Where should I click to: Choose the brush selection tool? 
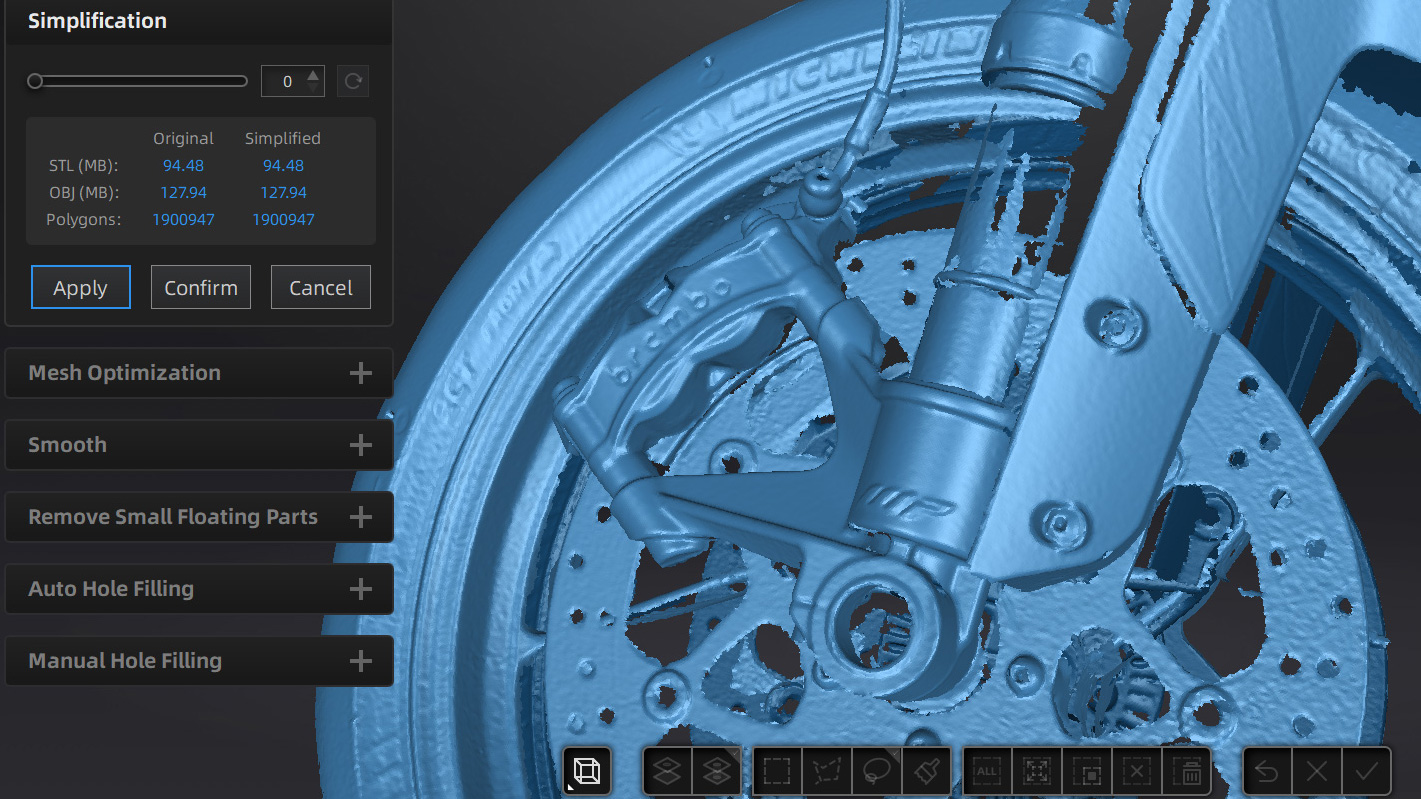(926, 771)
